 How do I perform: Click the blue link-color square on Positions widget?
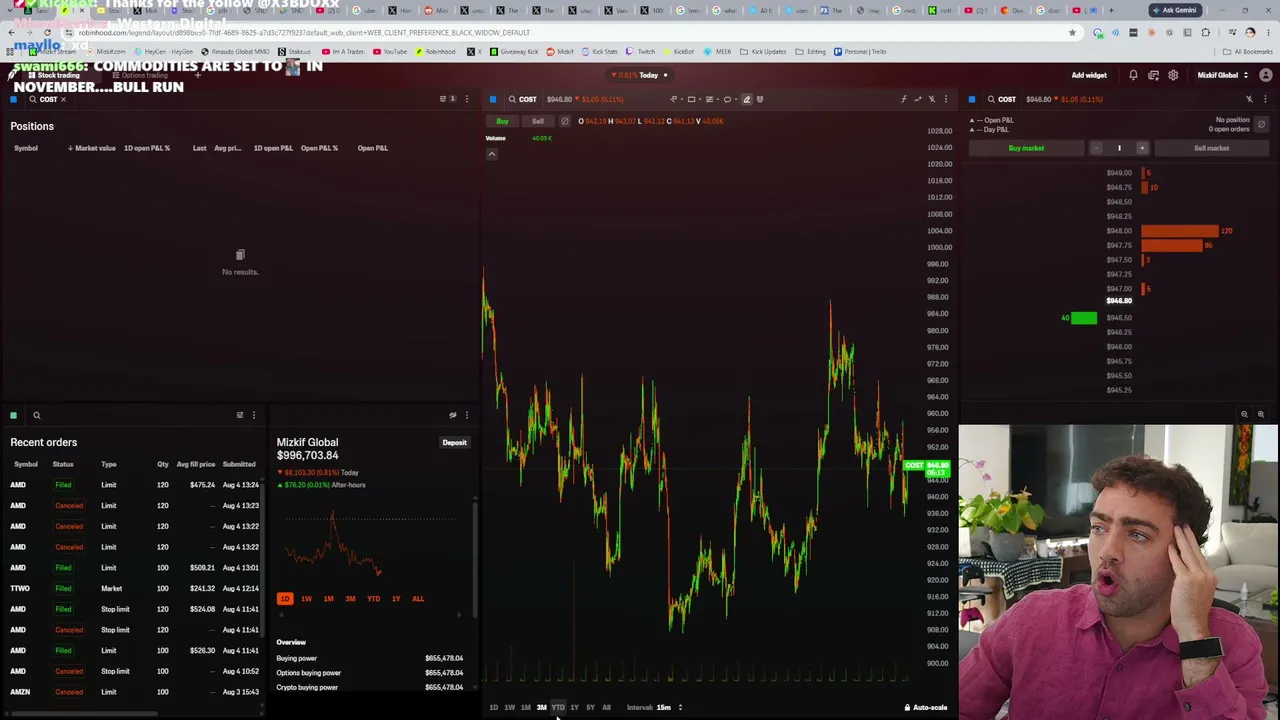tap(13, 99)
